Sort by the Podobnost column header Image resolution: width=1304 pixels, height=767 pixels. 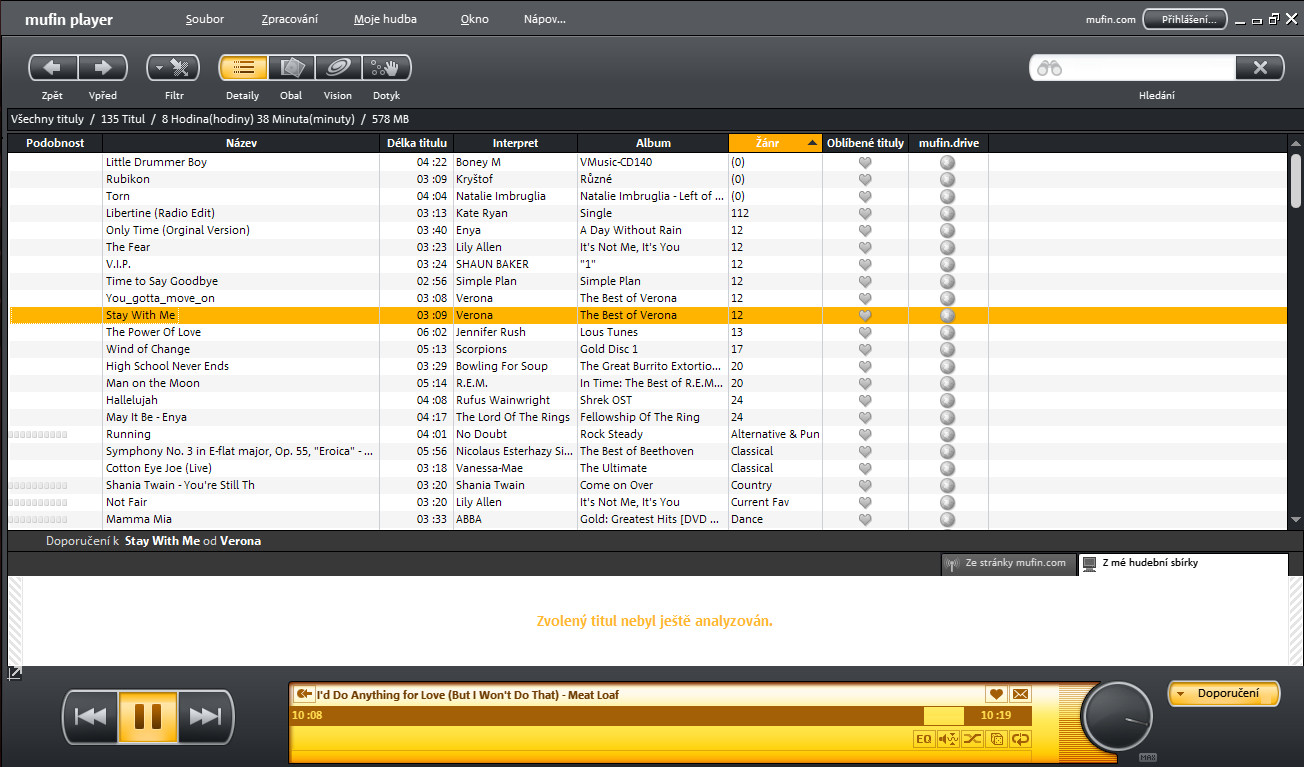[55, 143]
